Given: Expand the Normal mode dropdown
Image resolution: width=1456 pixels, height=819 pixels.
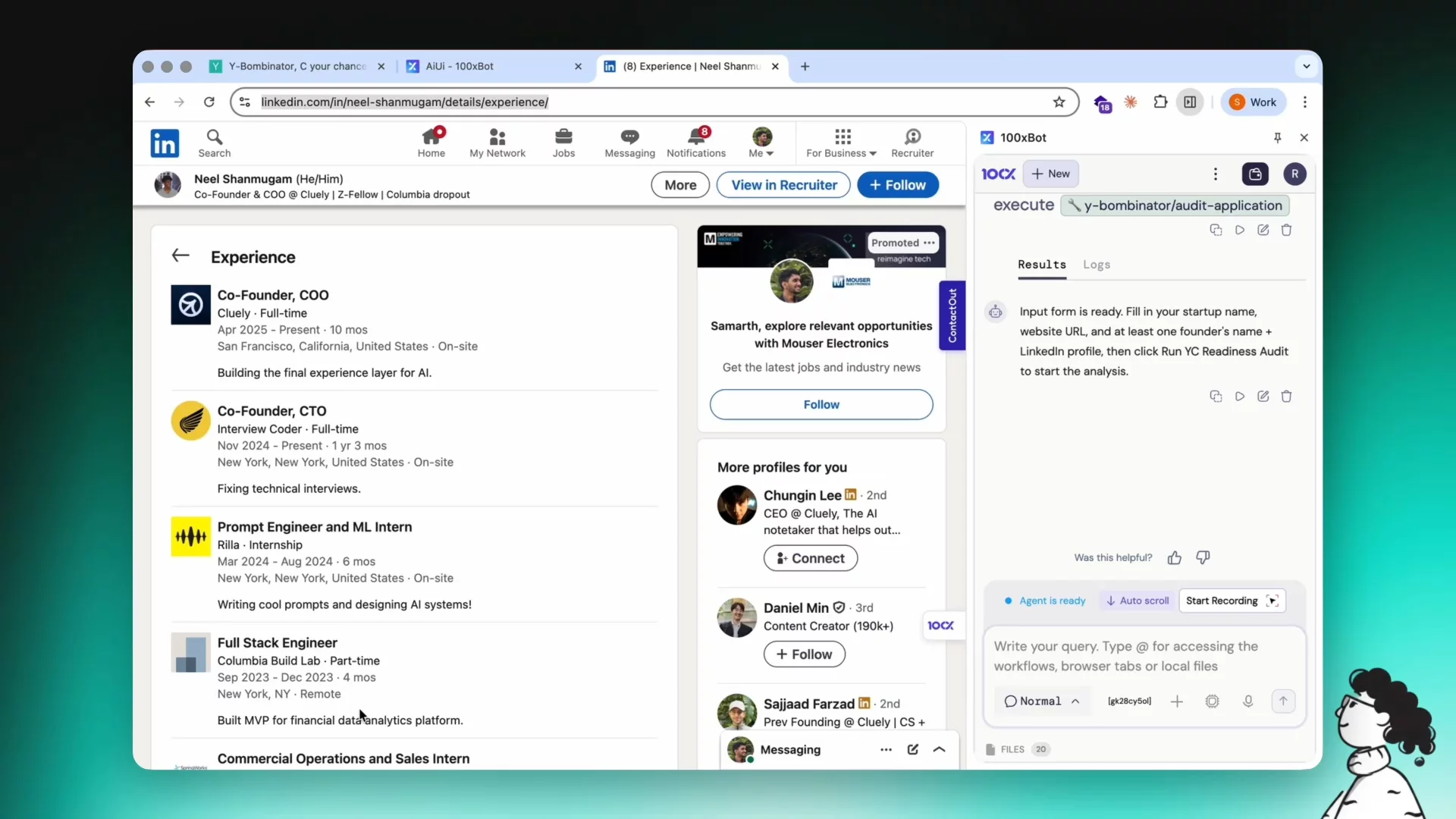Looking at the screenshot, I should pos(1041,701).
